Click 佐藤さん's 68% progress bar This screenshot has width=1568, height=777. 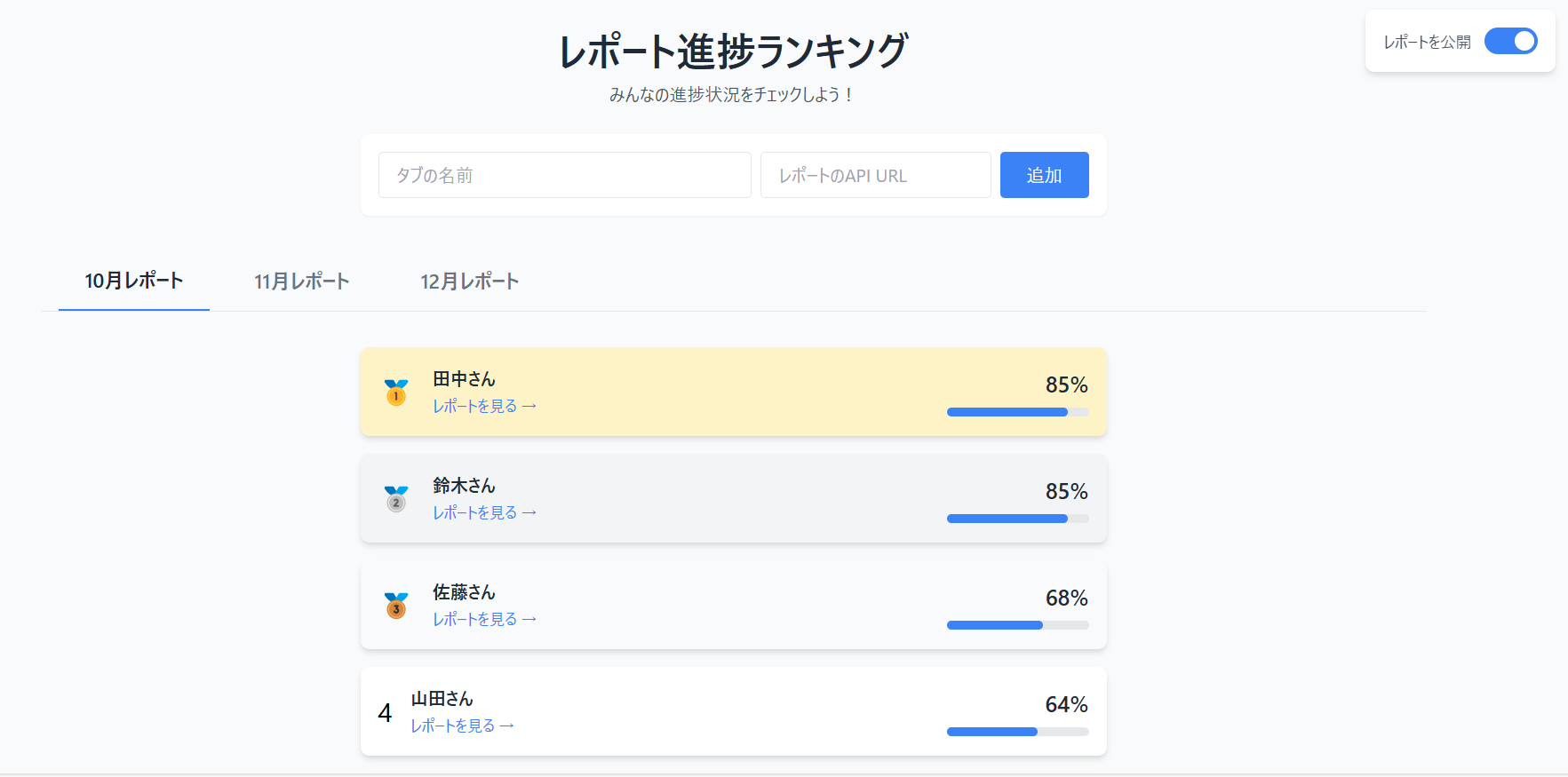point(1017,625)
